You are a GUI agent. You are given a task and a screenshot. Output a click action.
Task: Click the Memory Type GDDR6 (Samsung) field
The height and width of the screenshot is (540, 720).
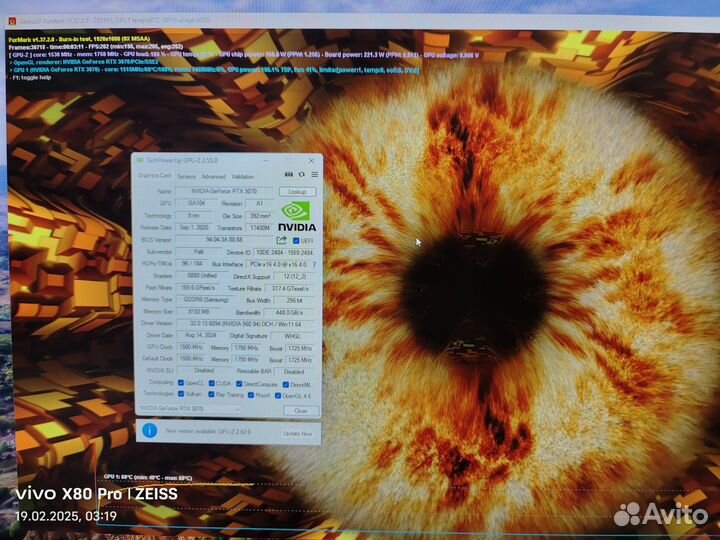(x=208, y=300)
